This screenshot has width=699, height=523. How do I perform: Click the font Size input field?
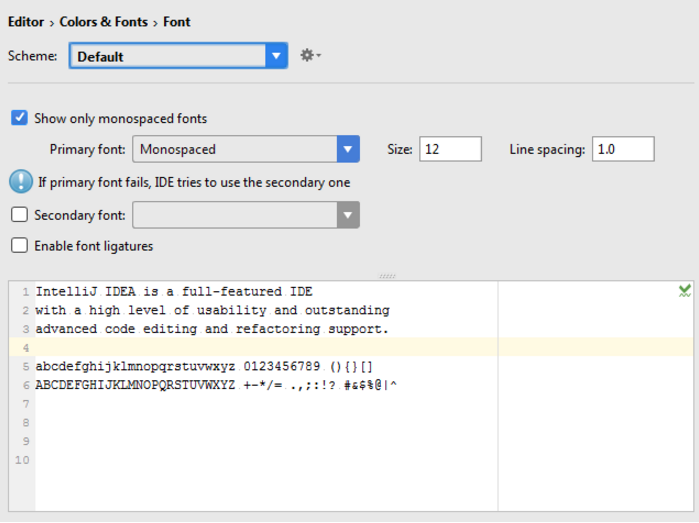pyautogui.click(x=450, y=150)
